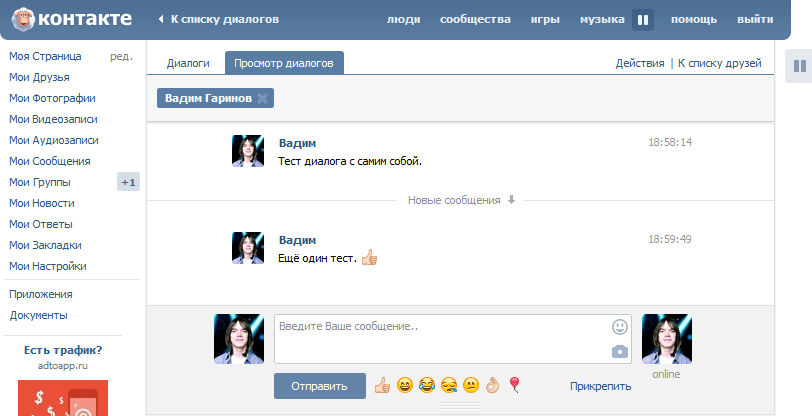Insert the tears of joy emoji
The width and height of the screenshot is (812, 416).
coord(426,385)
